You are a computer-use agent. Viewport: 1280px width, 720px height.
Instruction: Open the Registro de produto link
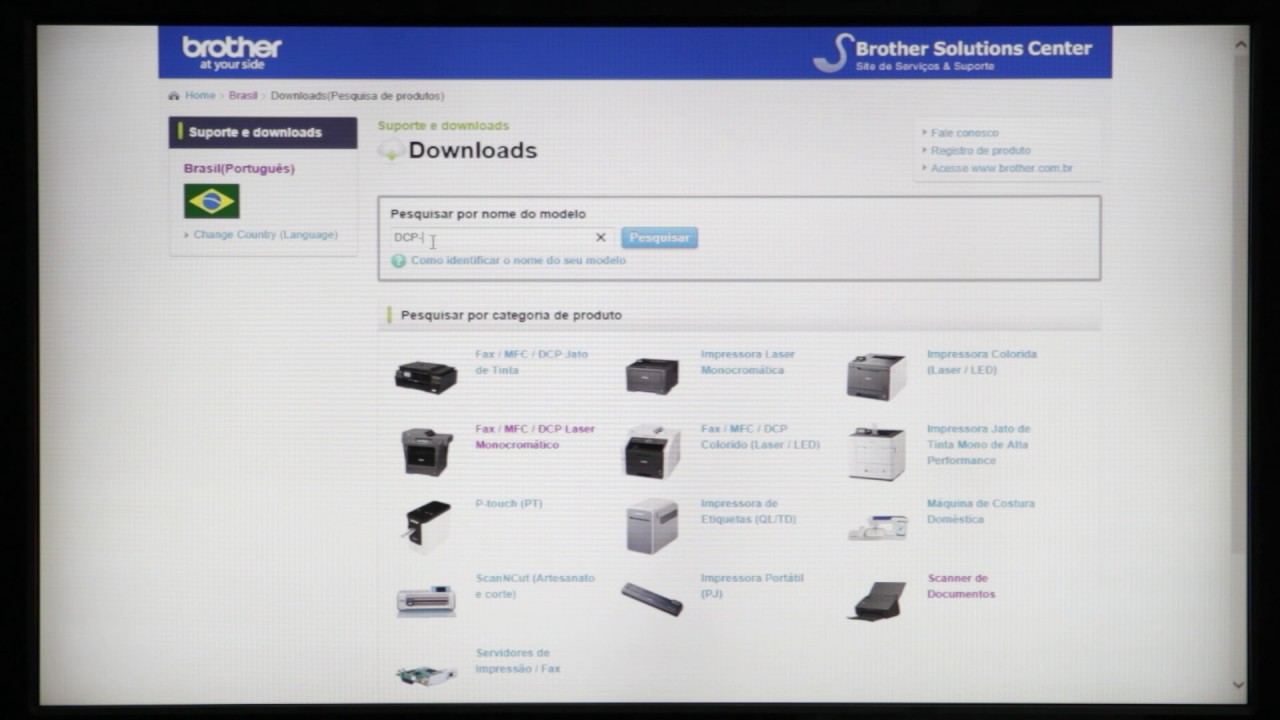(x=981, y=151)
